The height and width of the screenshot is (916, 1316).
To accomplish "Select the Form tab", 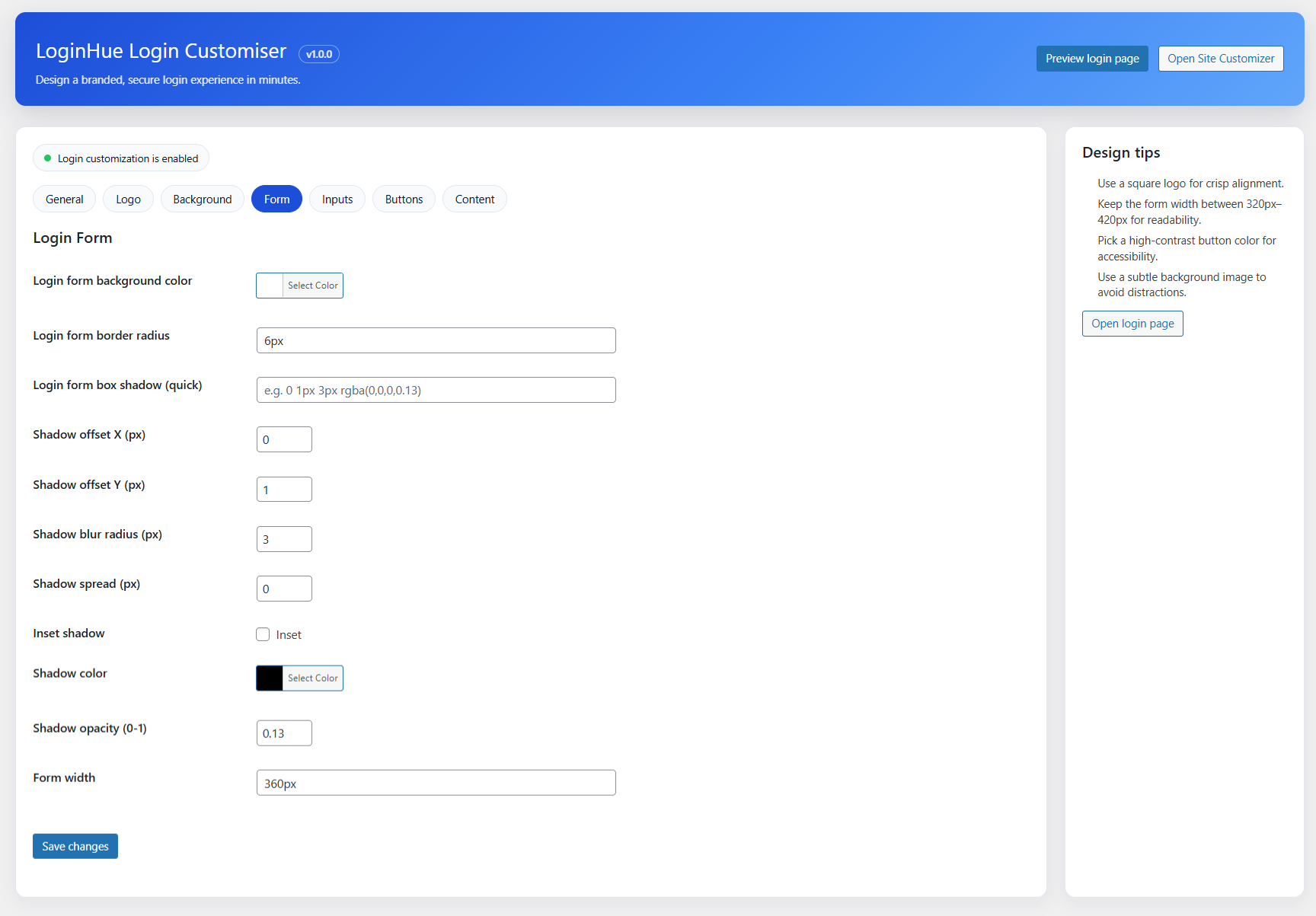I will [276, 199].
